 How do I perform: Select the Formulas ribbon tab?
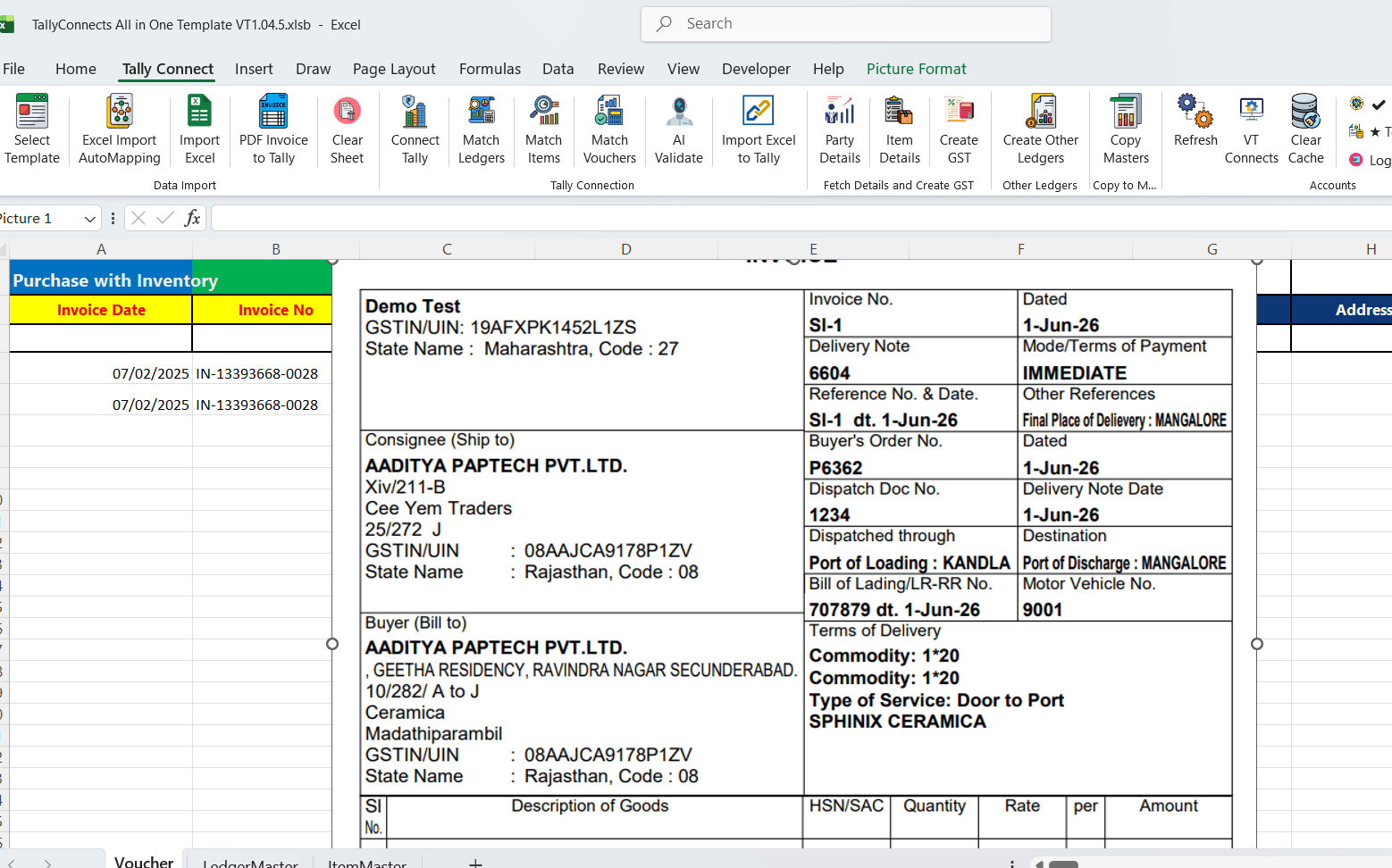point(490,69)
